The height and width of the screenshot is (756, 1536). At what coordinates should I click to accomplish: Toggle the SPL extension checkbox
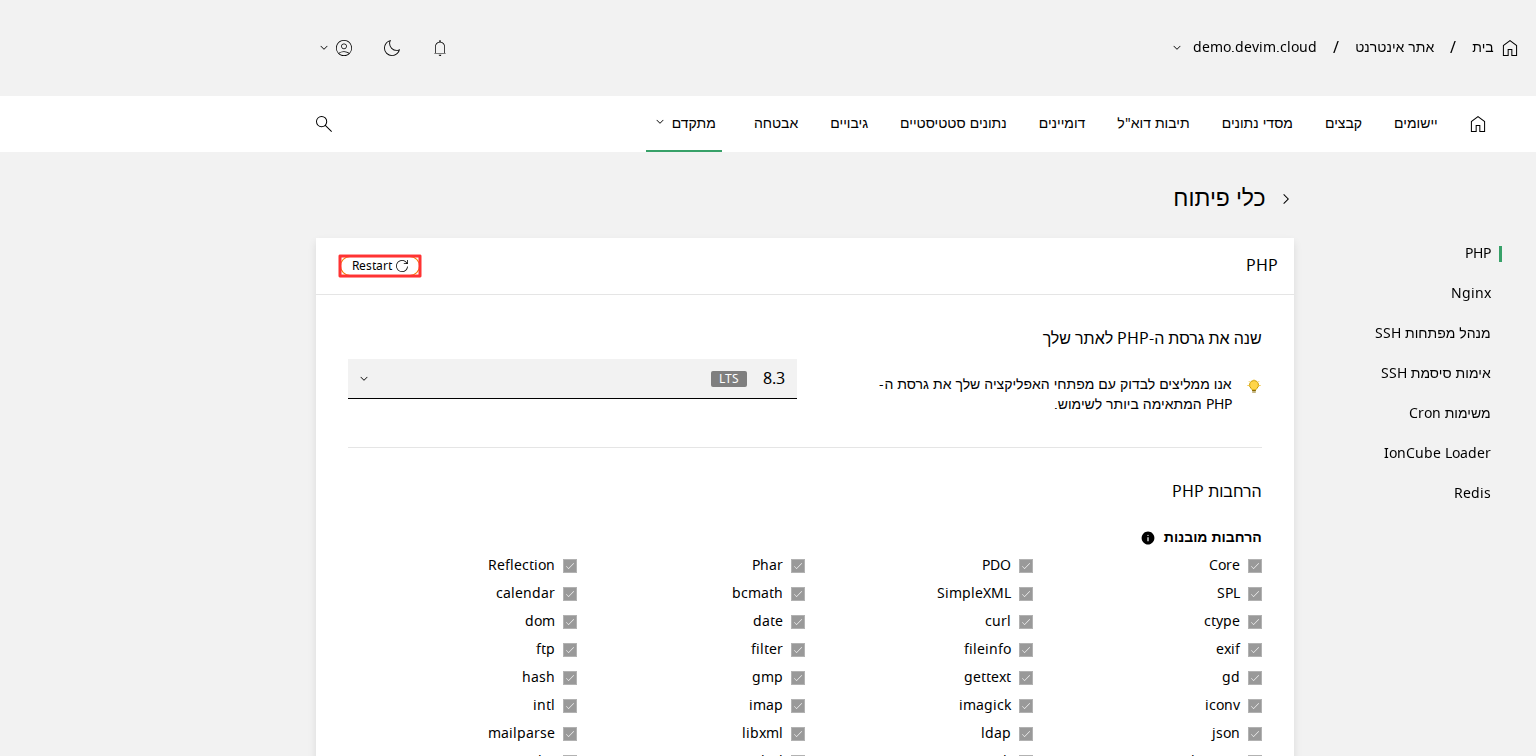tap(1255, 594)
